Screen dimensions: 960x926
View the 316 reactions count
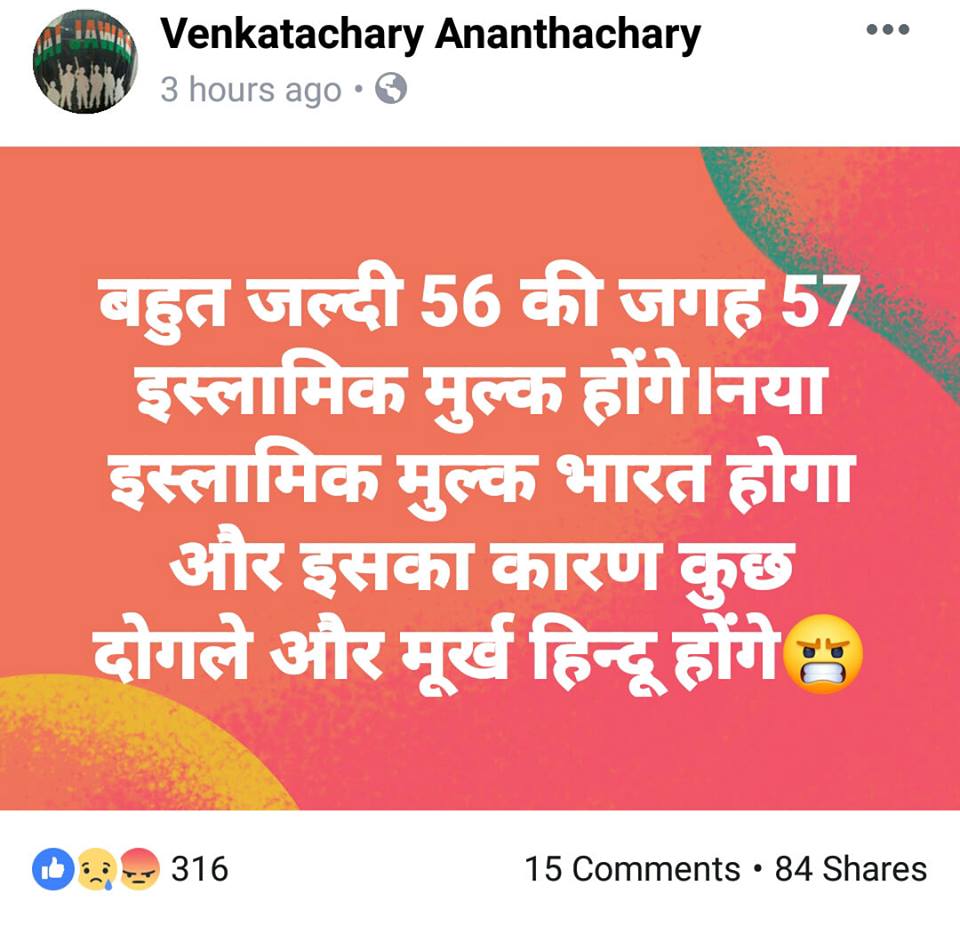pyautogui.click(x=200, y=869)
